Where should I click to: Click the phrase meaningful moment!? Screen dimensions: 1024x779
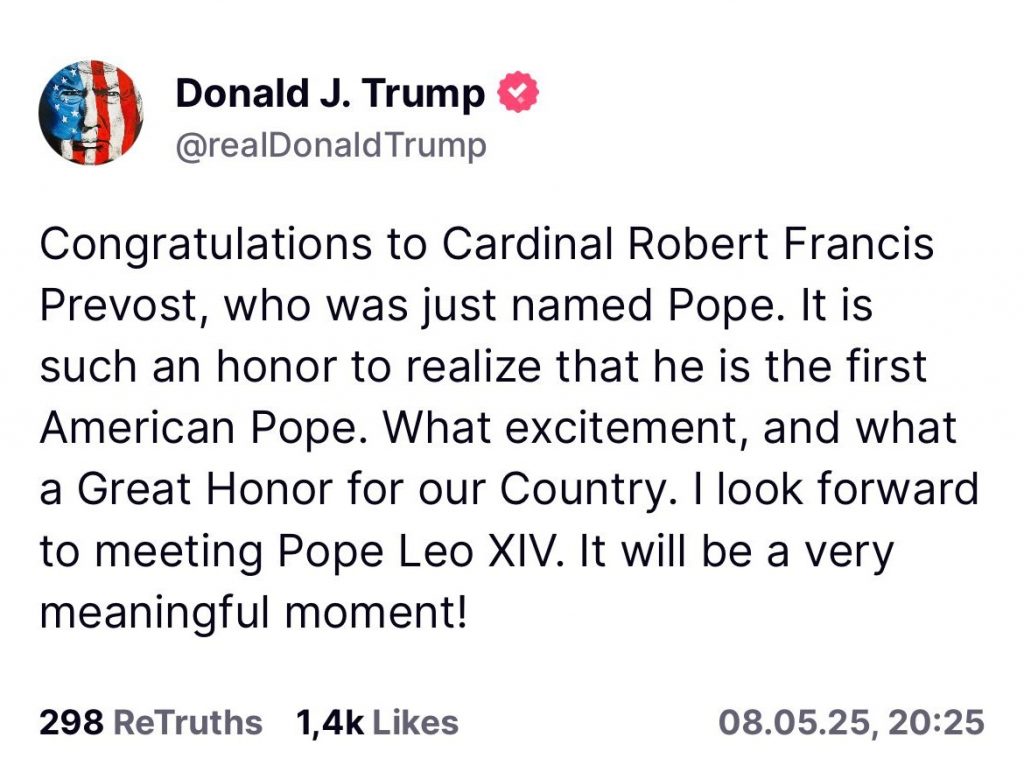click(253, 612)
